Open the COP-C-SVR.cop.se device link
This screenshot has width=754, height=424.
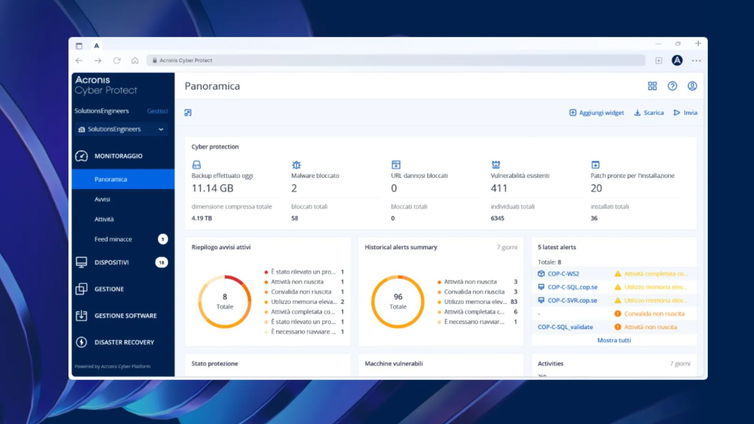coord(572,300)
